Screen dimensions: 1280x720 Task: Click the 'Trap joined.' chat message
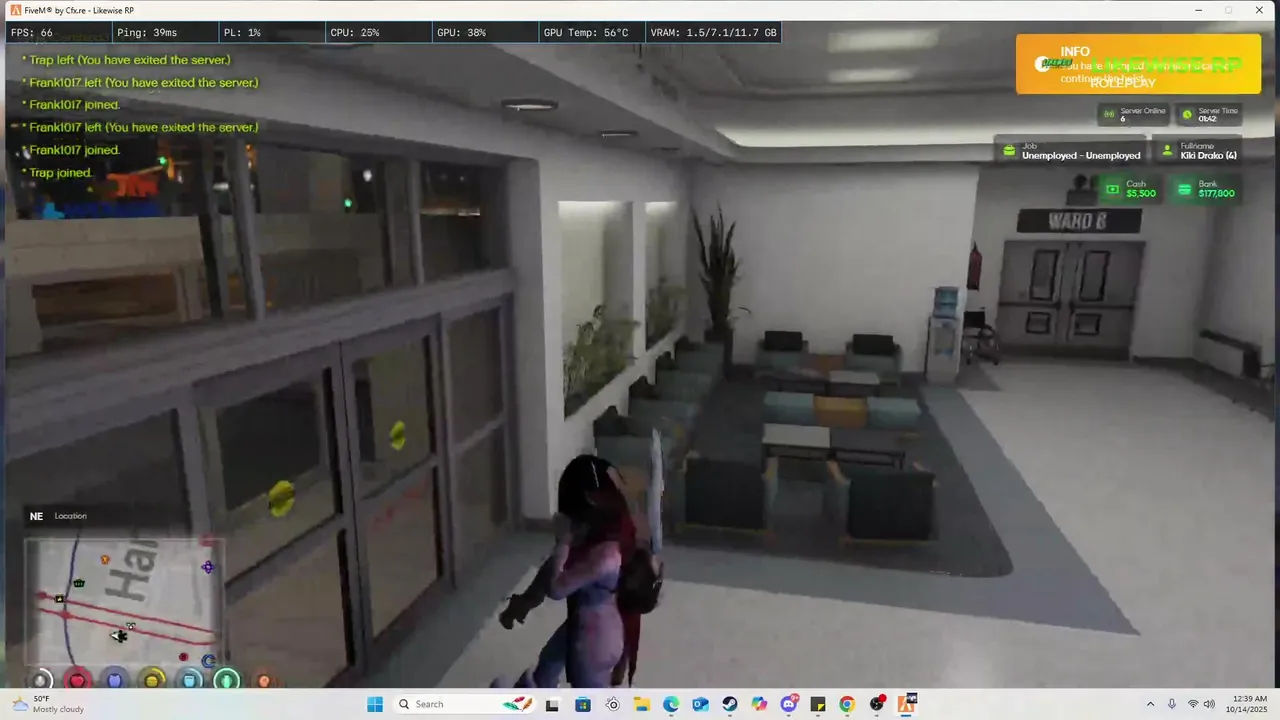tap(60, 173)
